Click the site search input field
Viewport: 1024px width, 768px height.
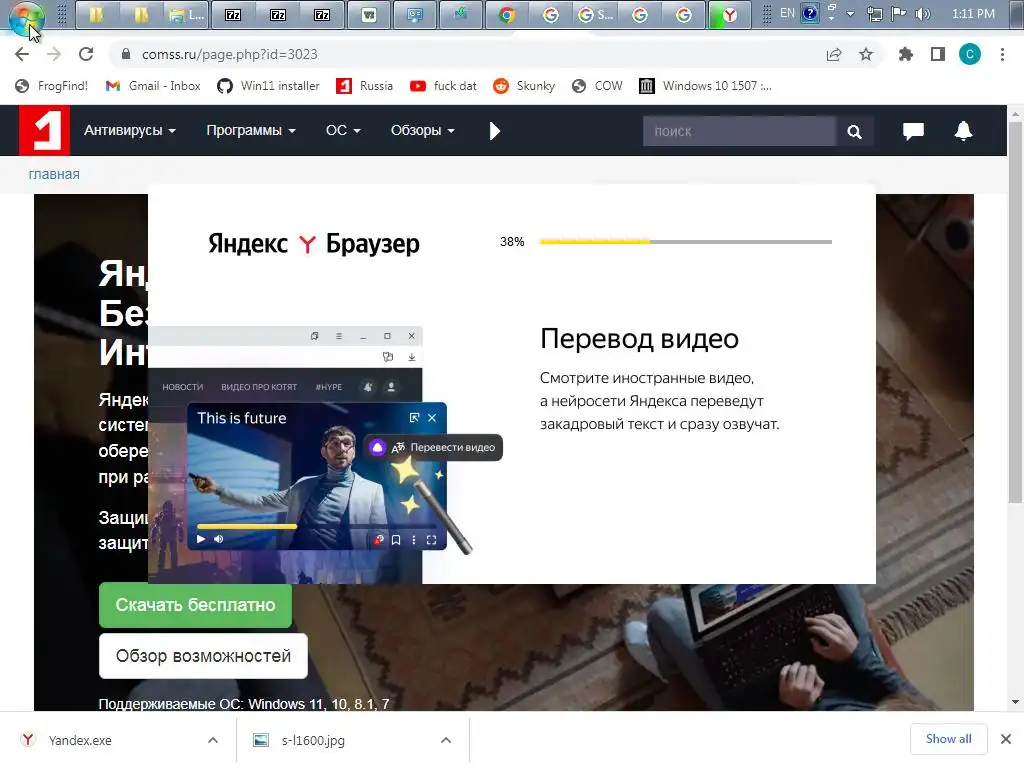coord(739,131)
